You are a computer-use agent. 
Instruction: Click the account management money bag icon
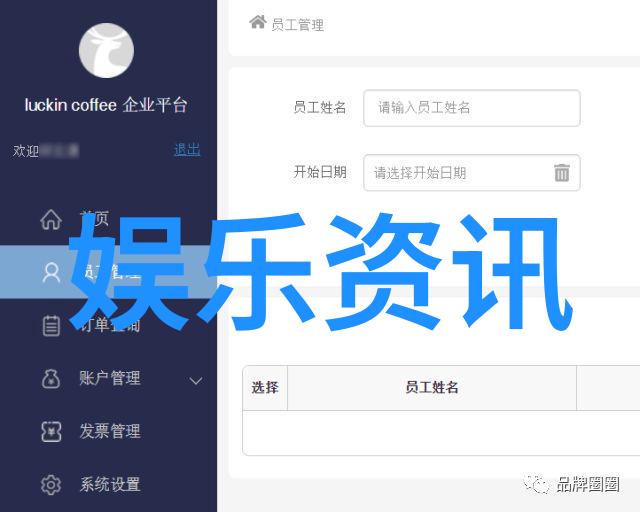click(x=51, y=378)
